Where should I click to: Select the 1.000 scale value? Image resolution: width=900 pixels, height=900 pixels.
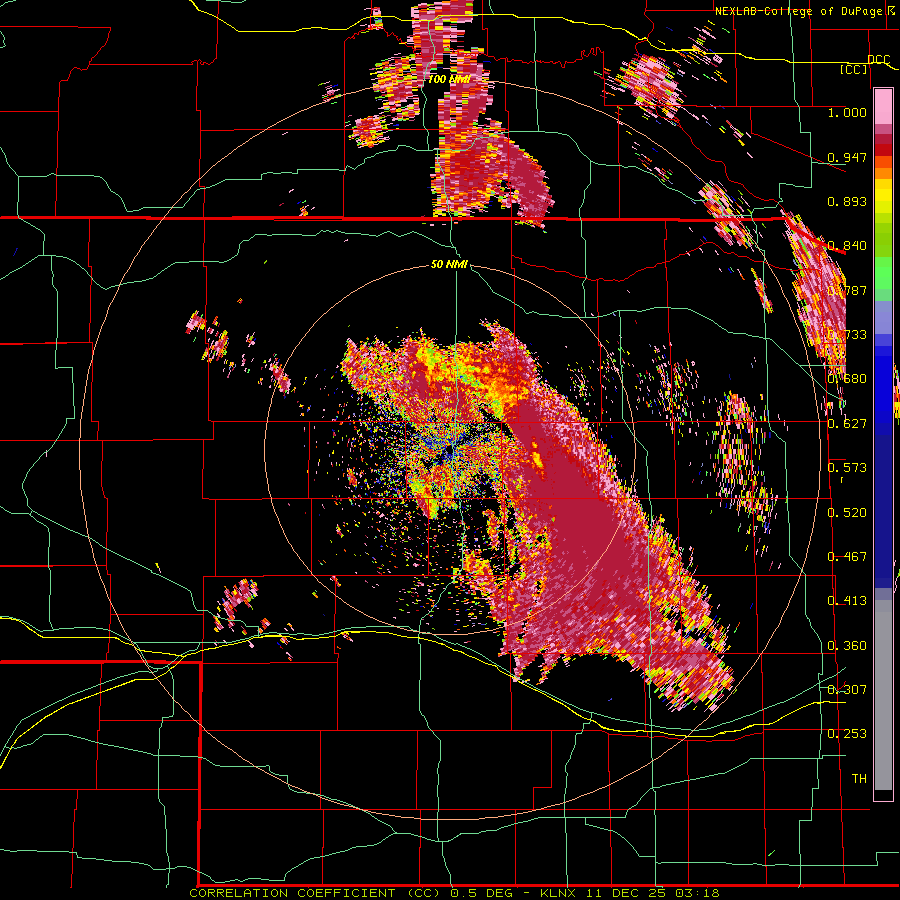[847, 112]
